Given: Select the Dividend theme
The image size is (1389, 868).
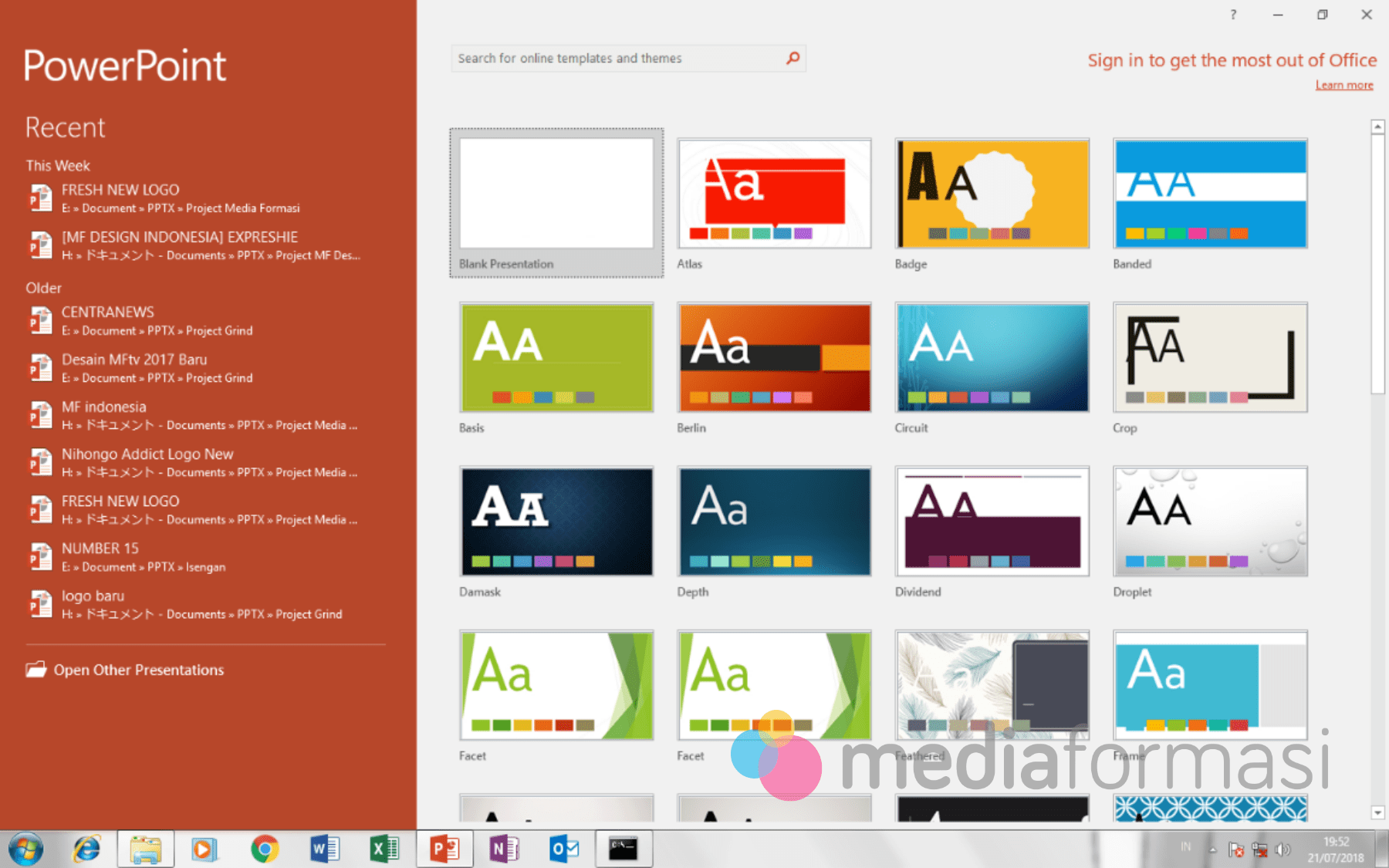Looking at the screenshot, I should pyautogui.click(x=992, y=522).
